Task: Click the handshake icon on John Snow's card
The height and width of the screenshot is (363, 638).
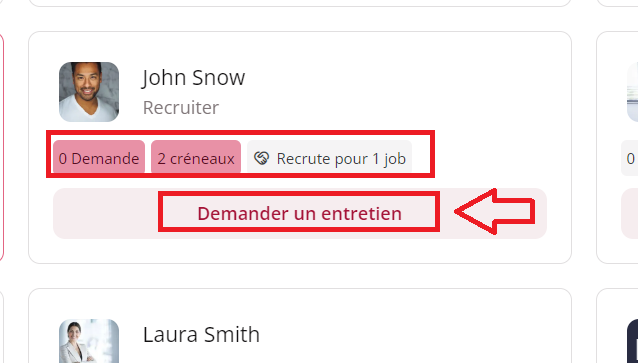Action: 261,158
